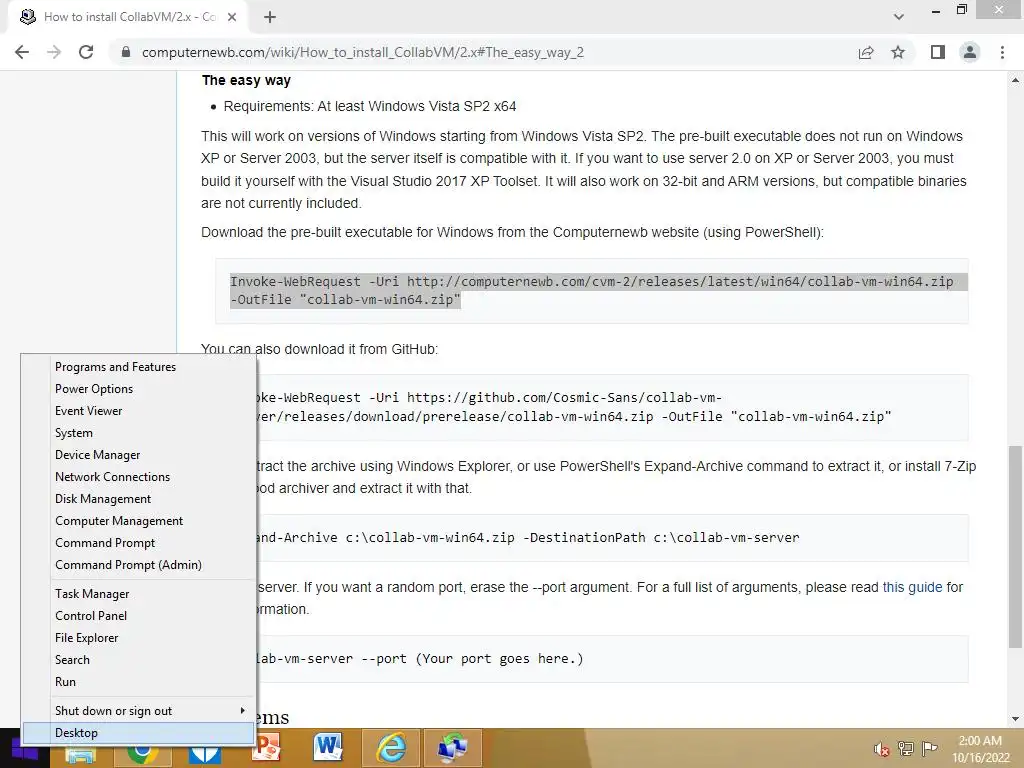The width and height of the screenshot is (1024, 768).
Task: Open Control Panel
Action: tap(138, 616)
